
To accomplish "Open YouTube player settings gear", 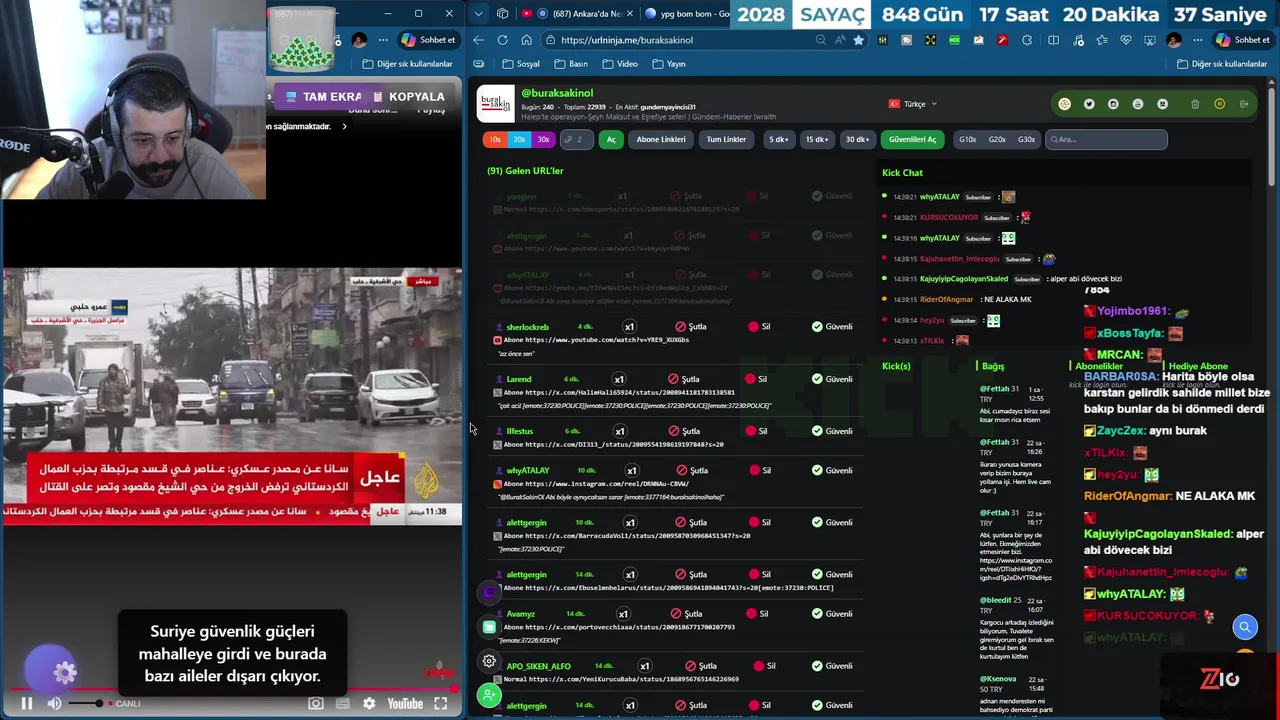I will point(369,704).
